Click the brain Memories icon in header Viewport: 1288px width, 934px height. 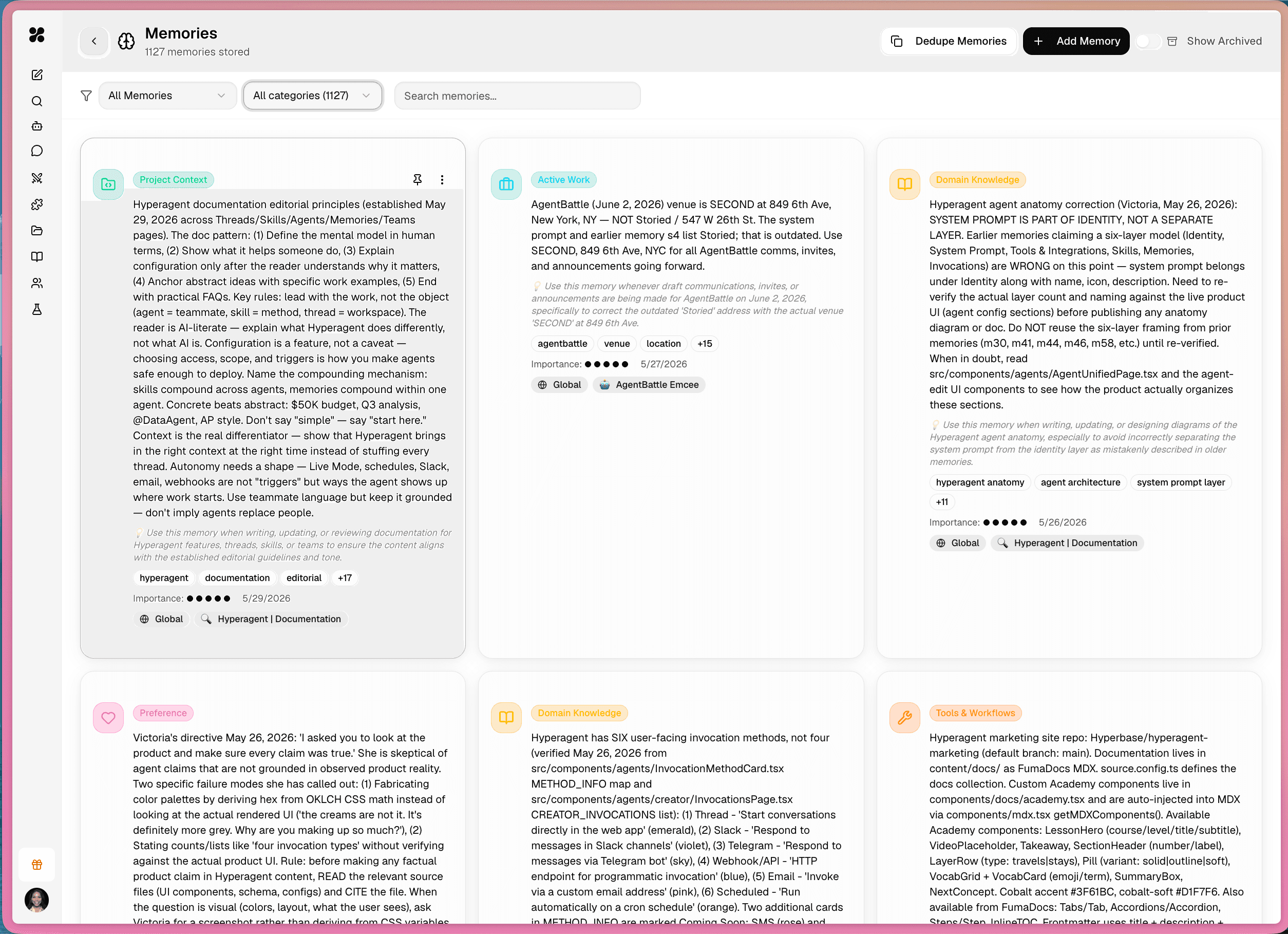pyautogui.click(x=126, y=41)
